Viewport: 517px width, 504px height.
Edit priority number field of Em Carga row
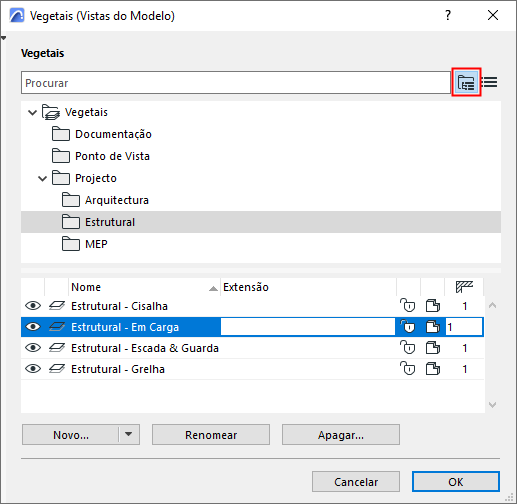click(464, 327)
